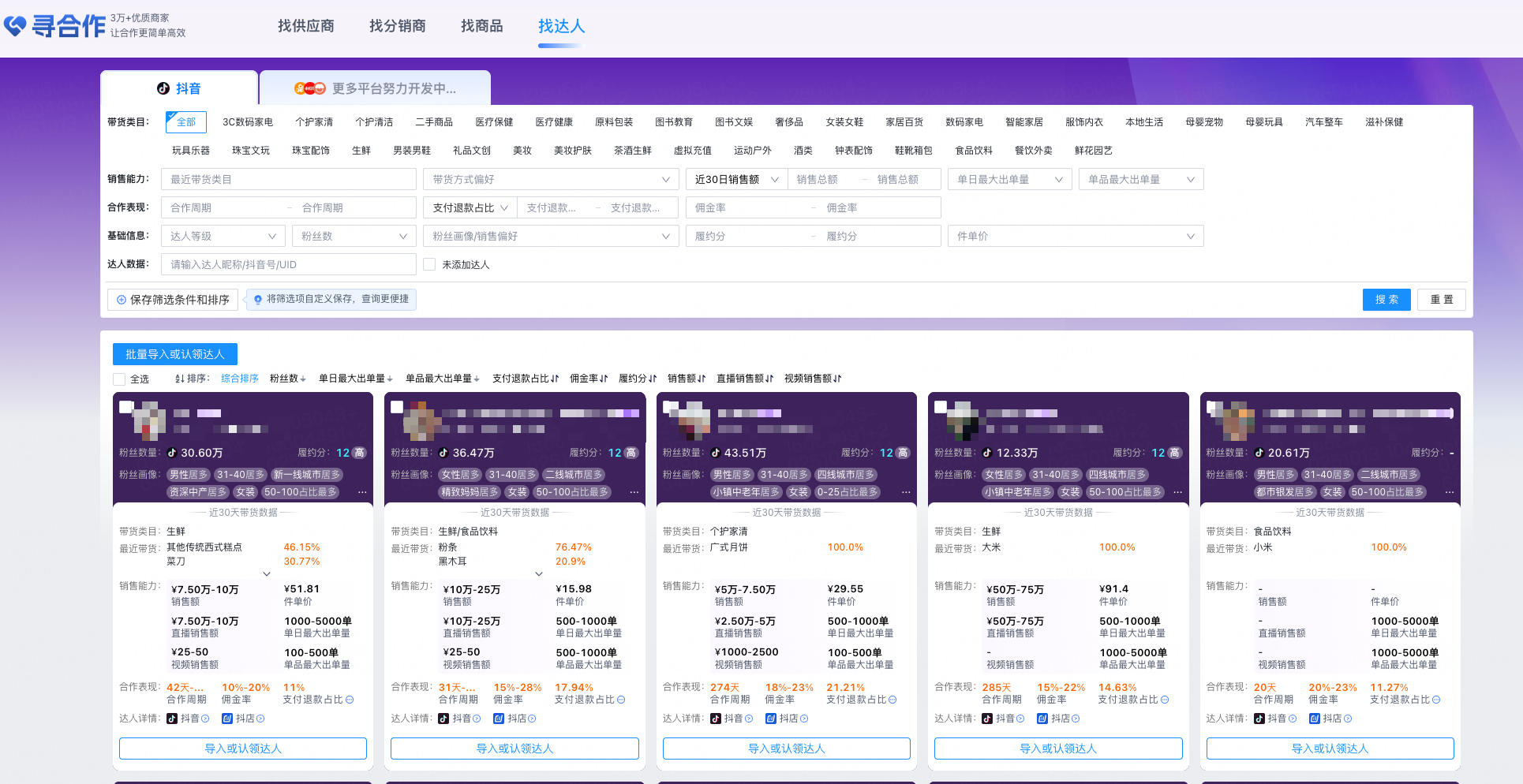
Task: Select the 抖音 platform tab
Action: [179, 88]
